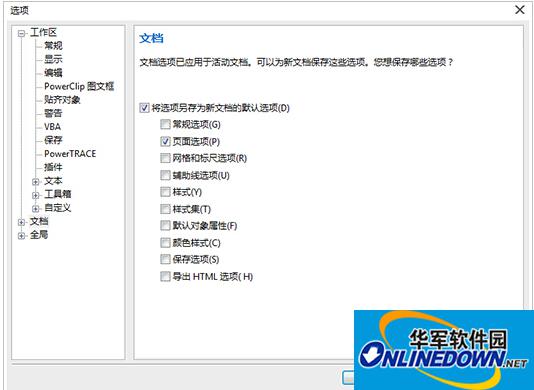This screenshot has width=534, height=390.
Task: Close the 选项 dialog window
Action: 520,10
